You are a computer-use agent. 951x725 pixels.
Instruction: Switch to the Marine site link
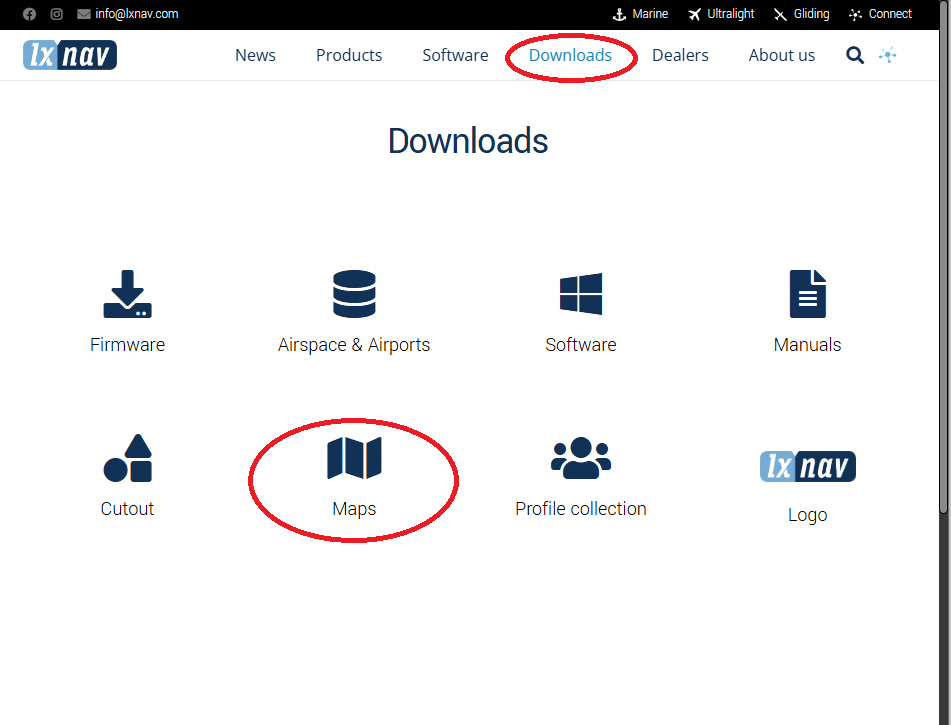(x=640, y=14)
